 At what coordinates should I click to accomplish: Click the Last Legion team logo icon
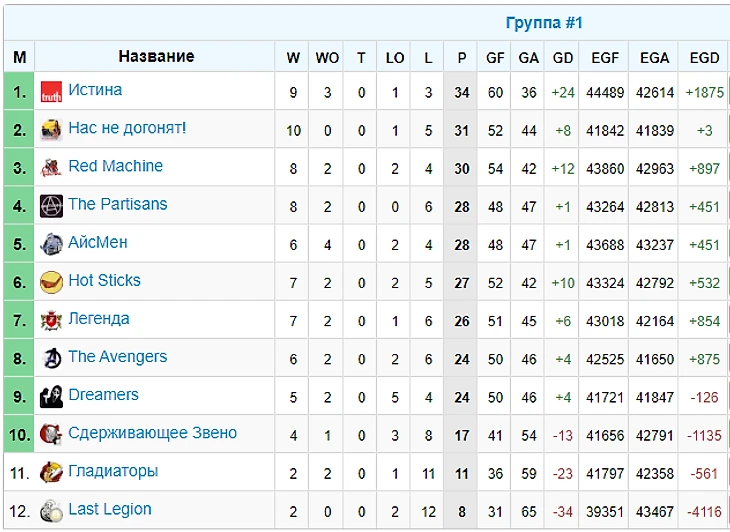pos(51,511)
